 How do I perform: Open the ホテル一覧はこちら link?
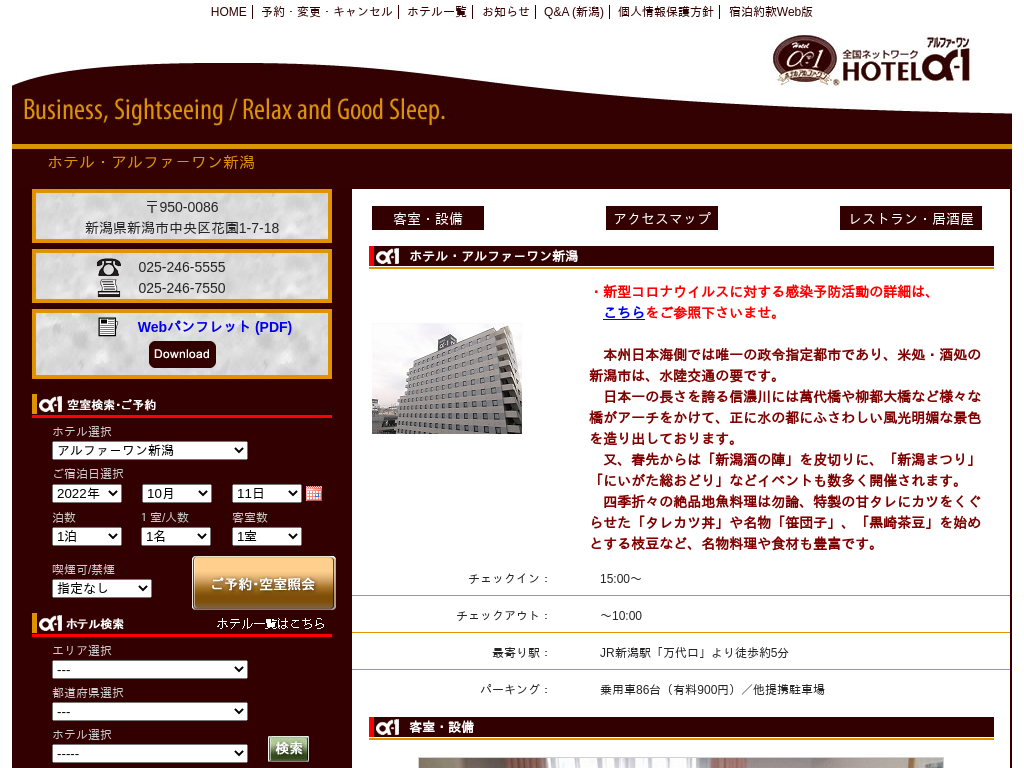coord(271,624)
